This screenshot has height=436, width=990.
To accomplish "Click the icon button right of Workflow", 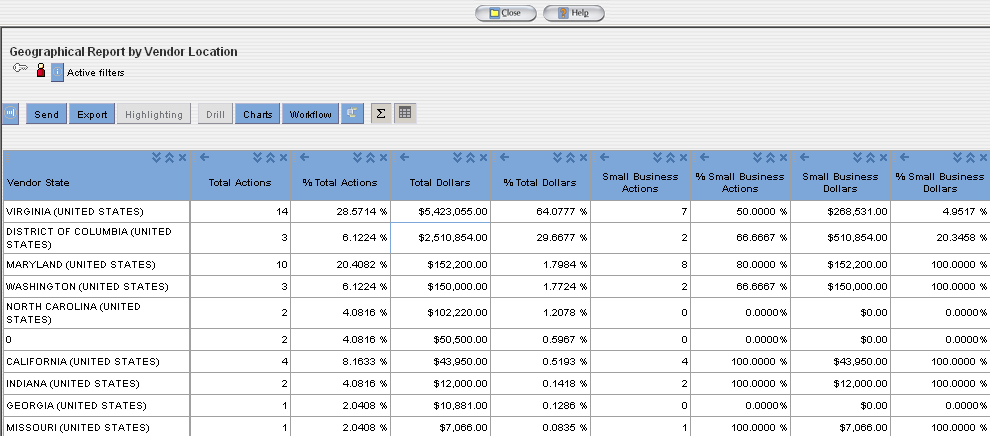I will (352, 114).
